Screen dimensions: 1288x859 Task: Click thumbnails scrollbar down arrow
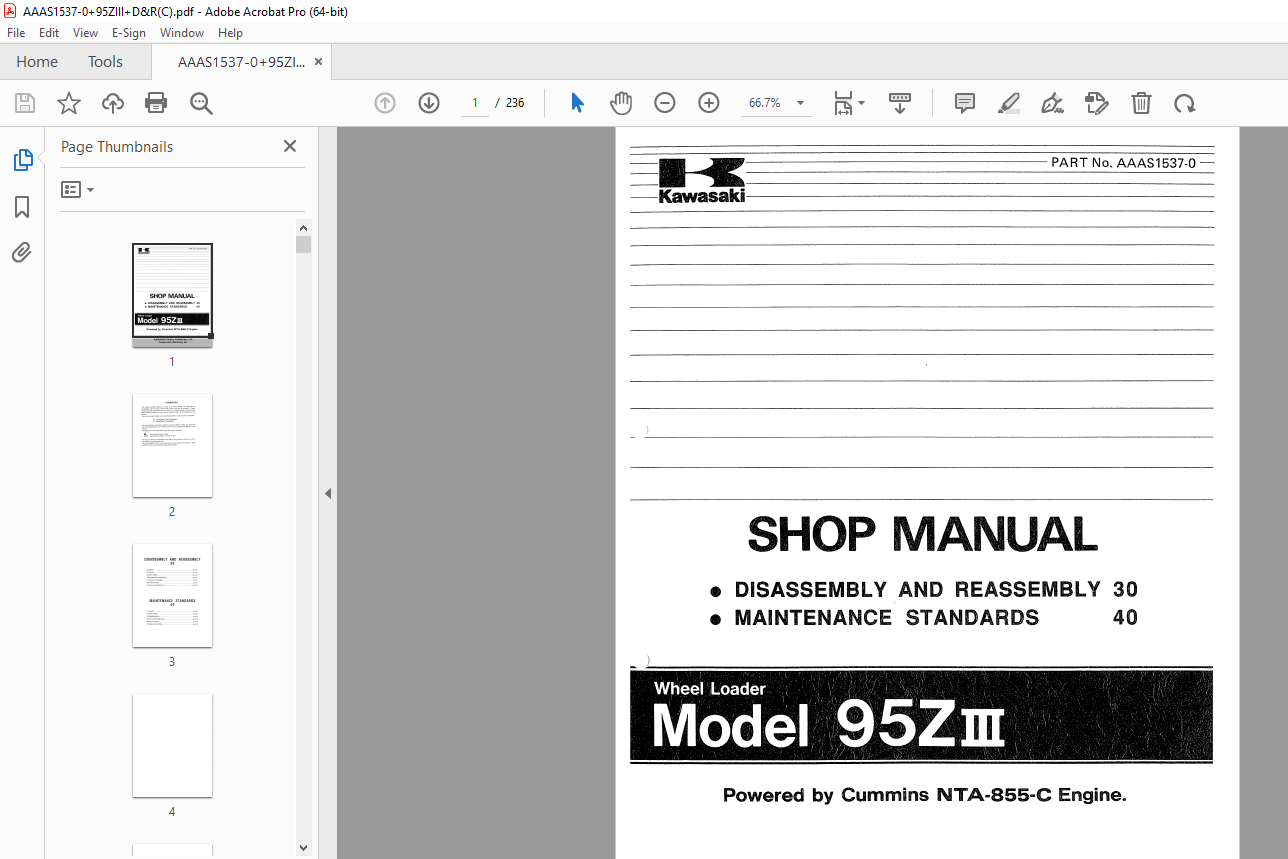point(304,848)
